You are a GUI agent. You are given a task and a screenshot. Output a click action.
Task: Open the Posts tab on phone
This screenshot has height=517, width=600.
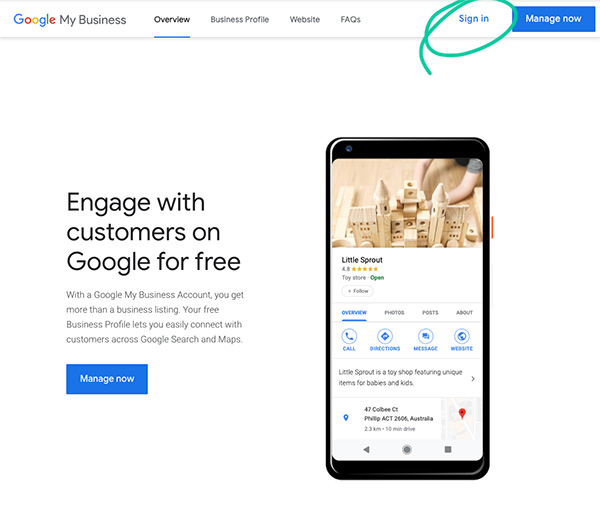coord(430,313)
